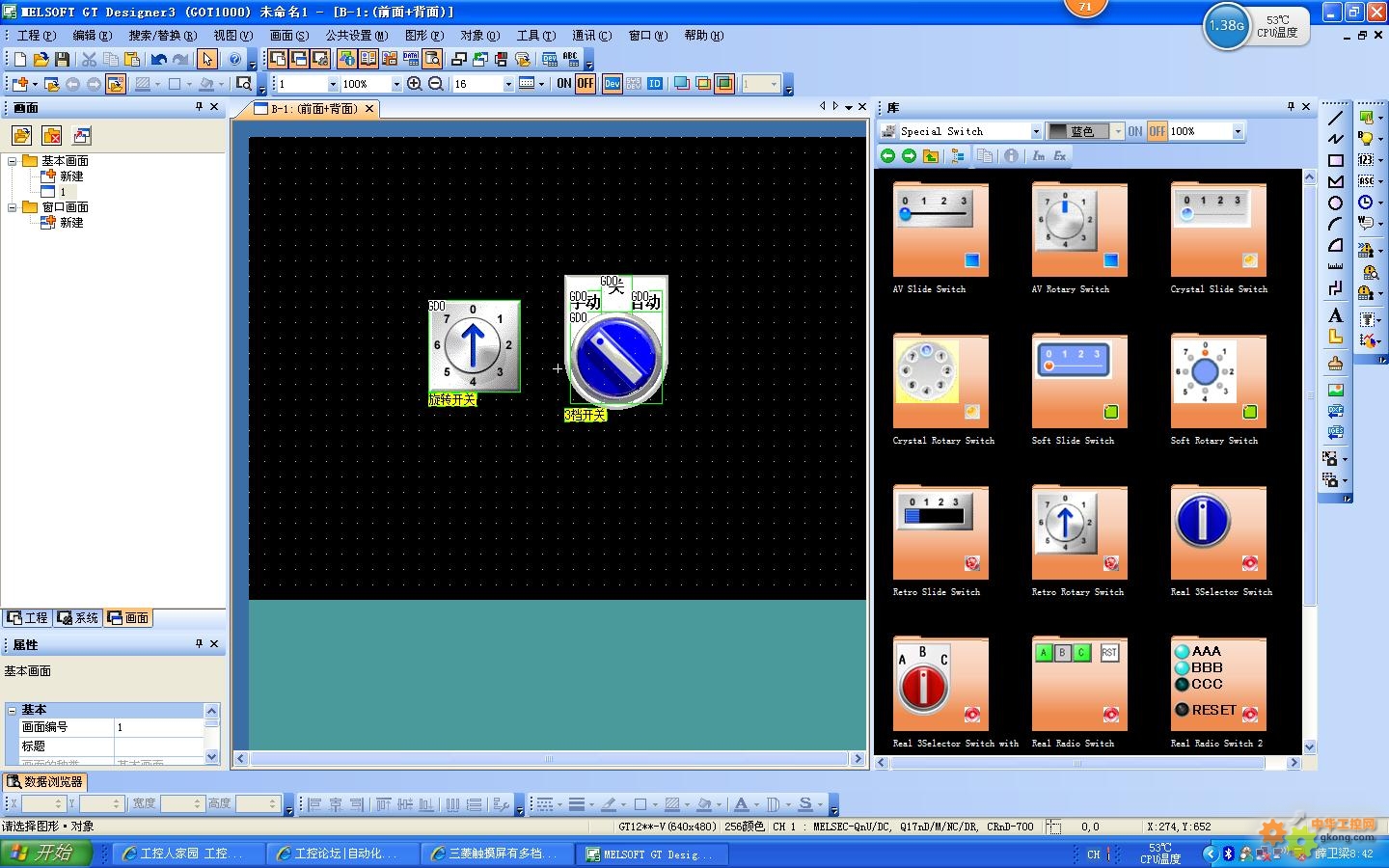Select the Rectangle drawing tool
The width and height of the screenshot is (1389, 868).
pos(1336,161)
